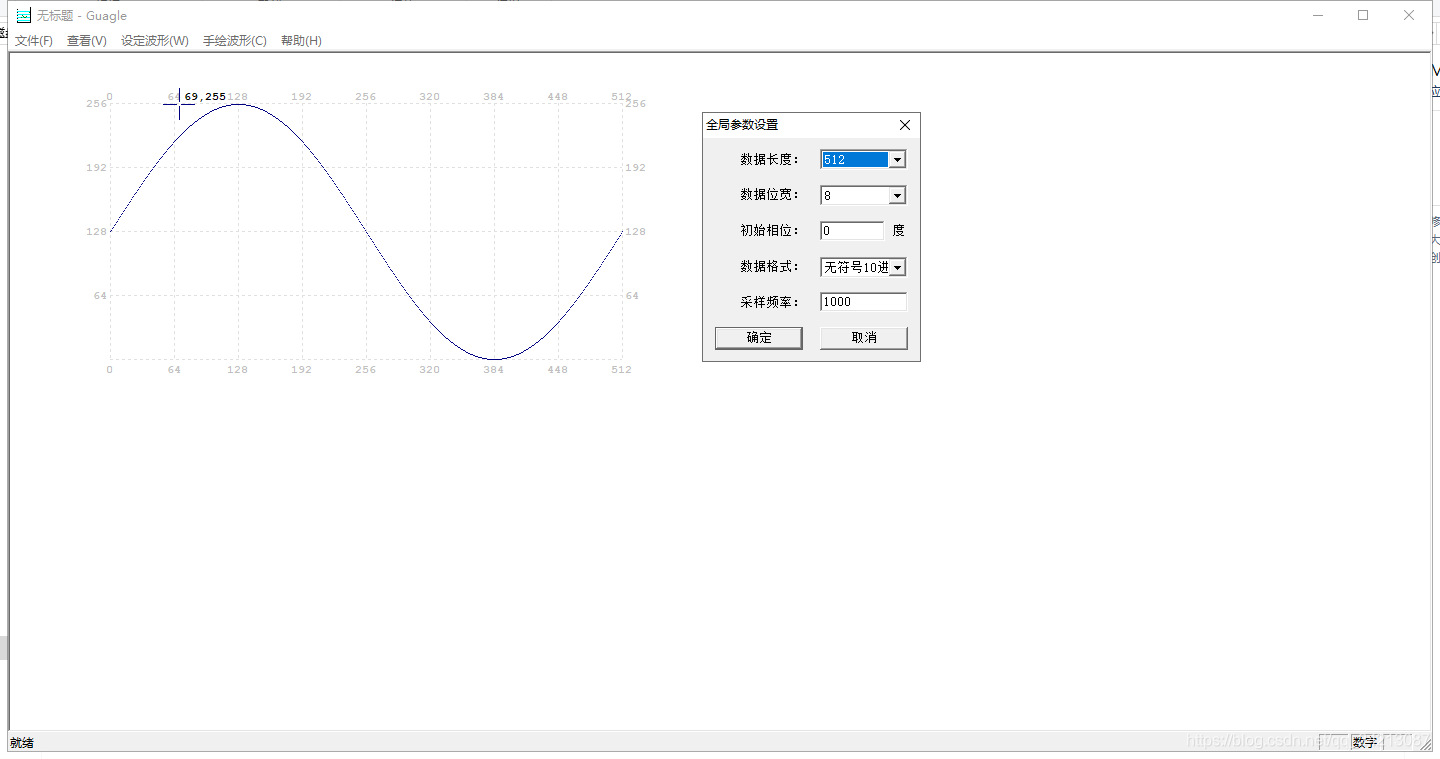This screenshot has height=759, width=1440.
Task: Click the 采样频率: label
Action: point(770,302)
